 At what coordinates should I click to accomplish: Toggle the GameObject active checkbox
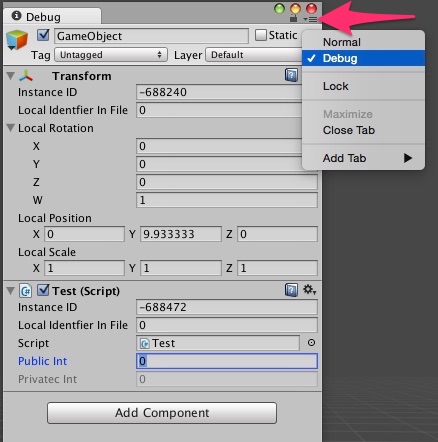(43, 35)
